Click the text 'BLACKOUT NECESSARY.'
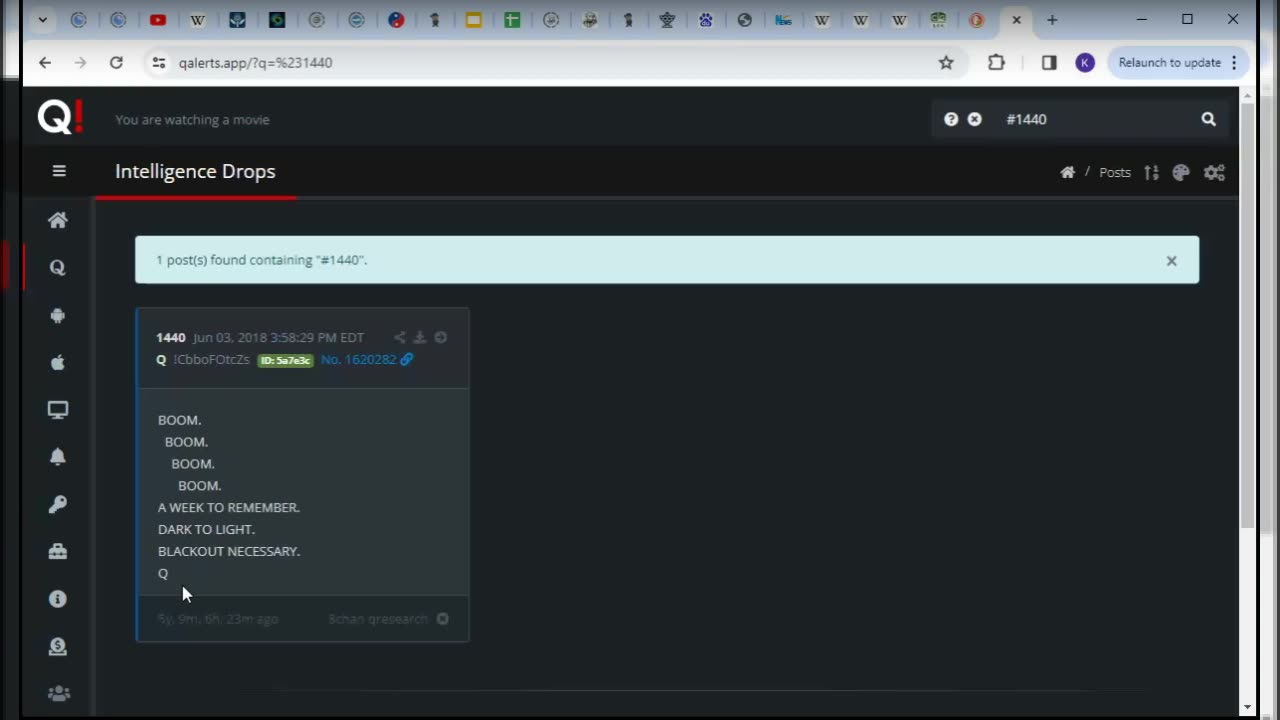This screenshot has width=1280, height=720. (x=229, y=551)
